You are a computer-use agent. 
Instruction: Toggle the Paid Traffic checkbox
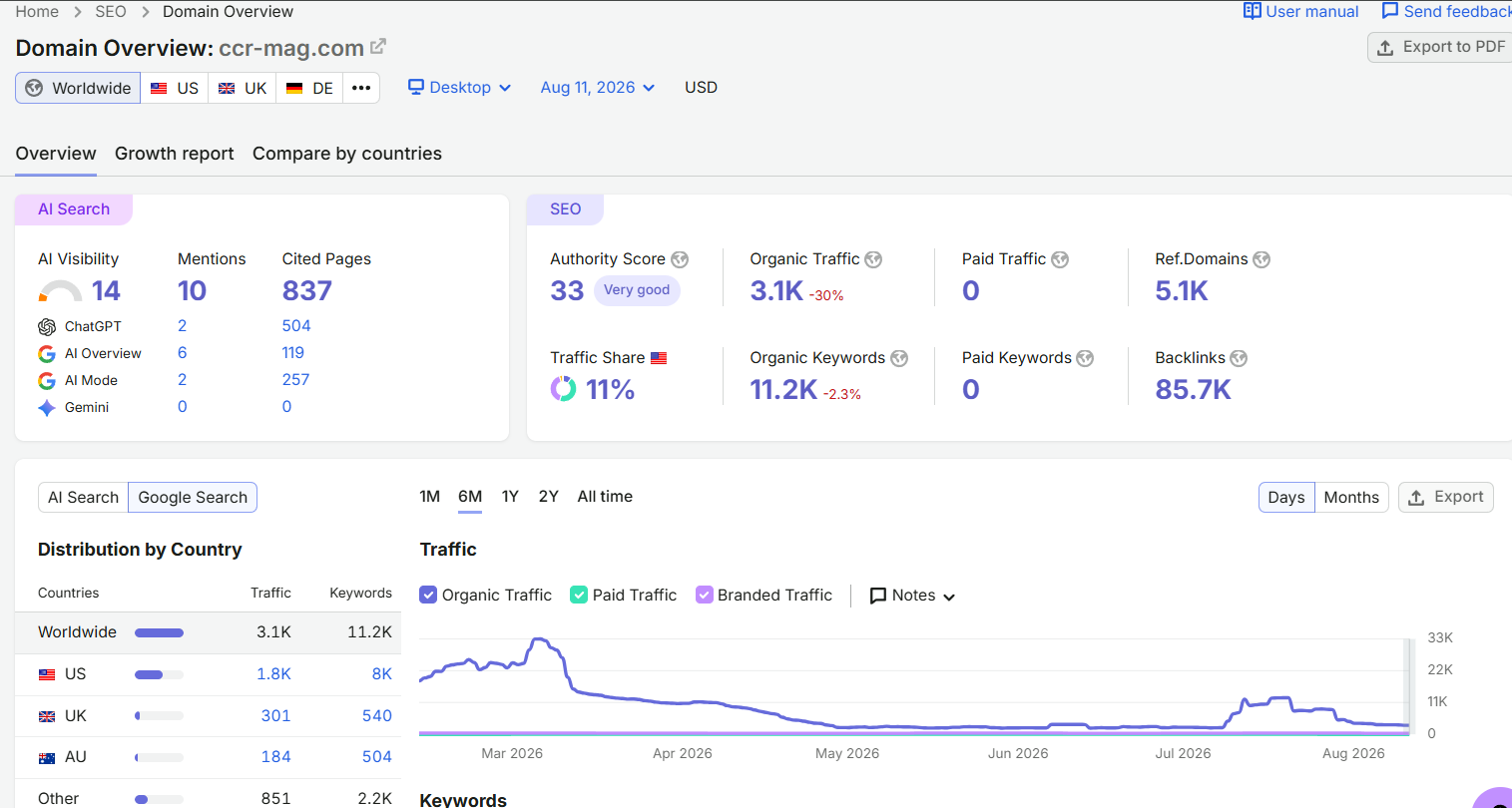click(x=579, y=595)
